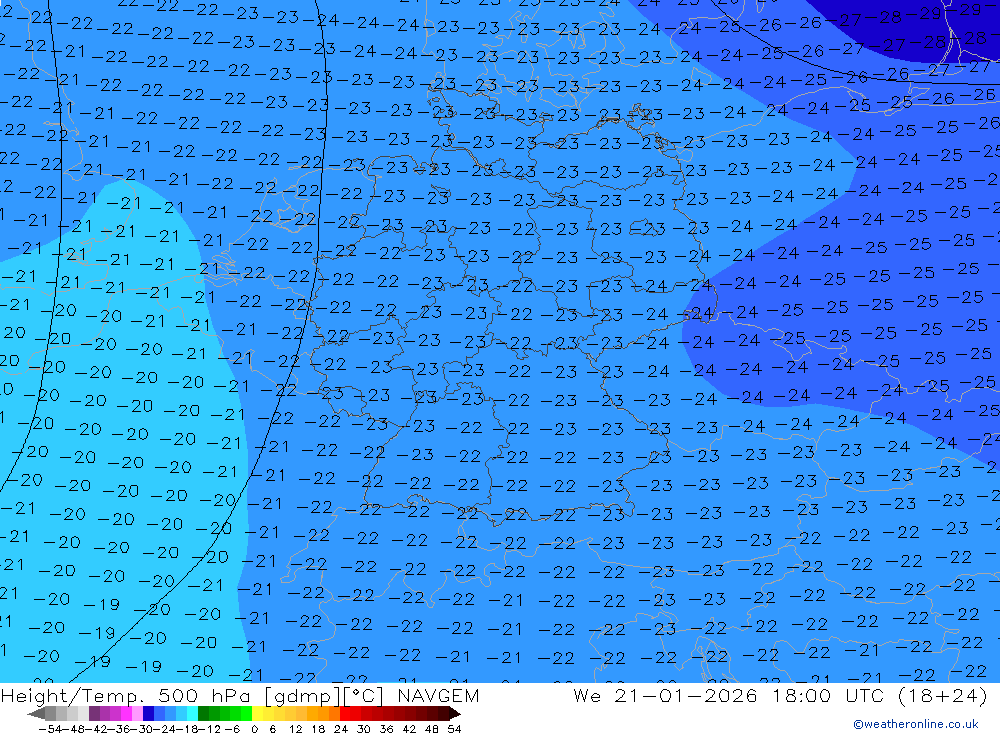Pick the dark purple swatch at legend value -42
1000x733 pixels.
[x=94, y=713]
